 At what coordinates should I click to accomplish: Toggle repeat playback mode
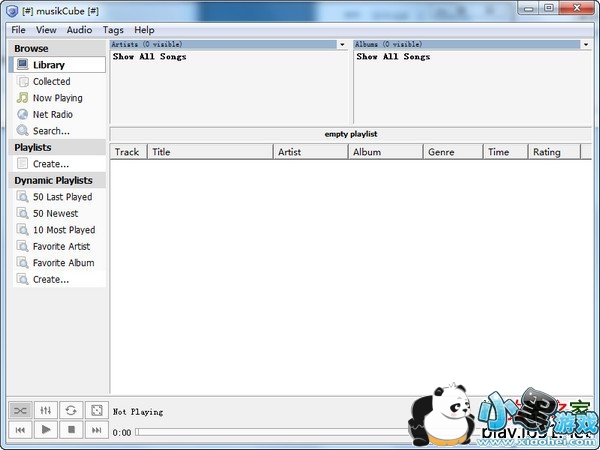point(71,411)
